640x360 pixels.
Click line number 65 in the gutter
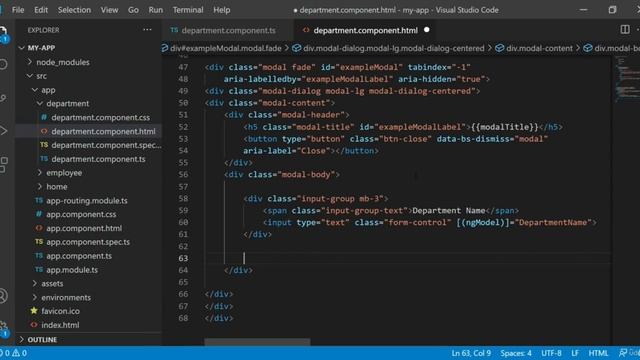(x=183, y=282)
